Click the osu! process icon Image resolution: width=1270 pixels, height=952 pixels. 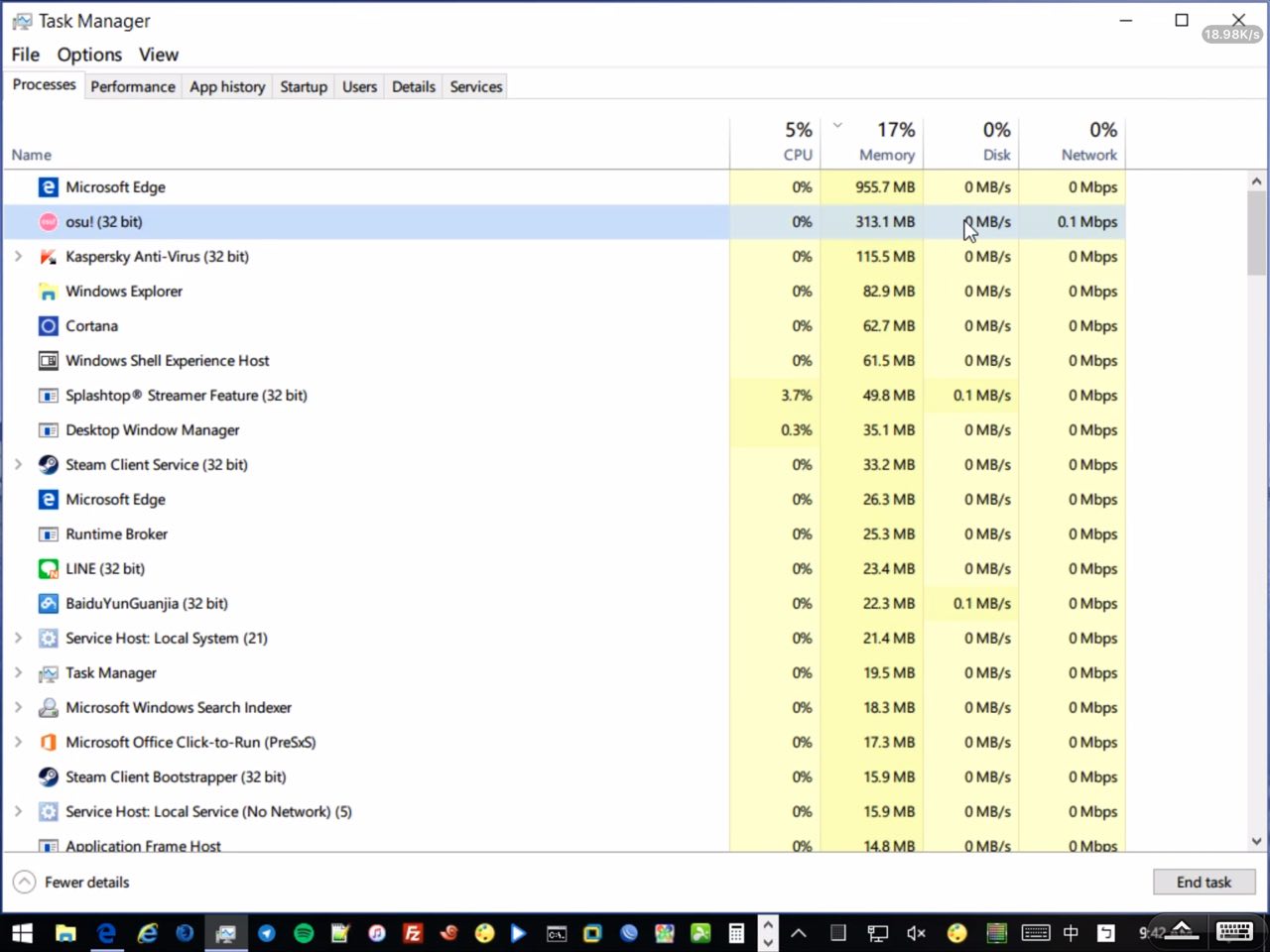point(48,222)
